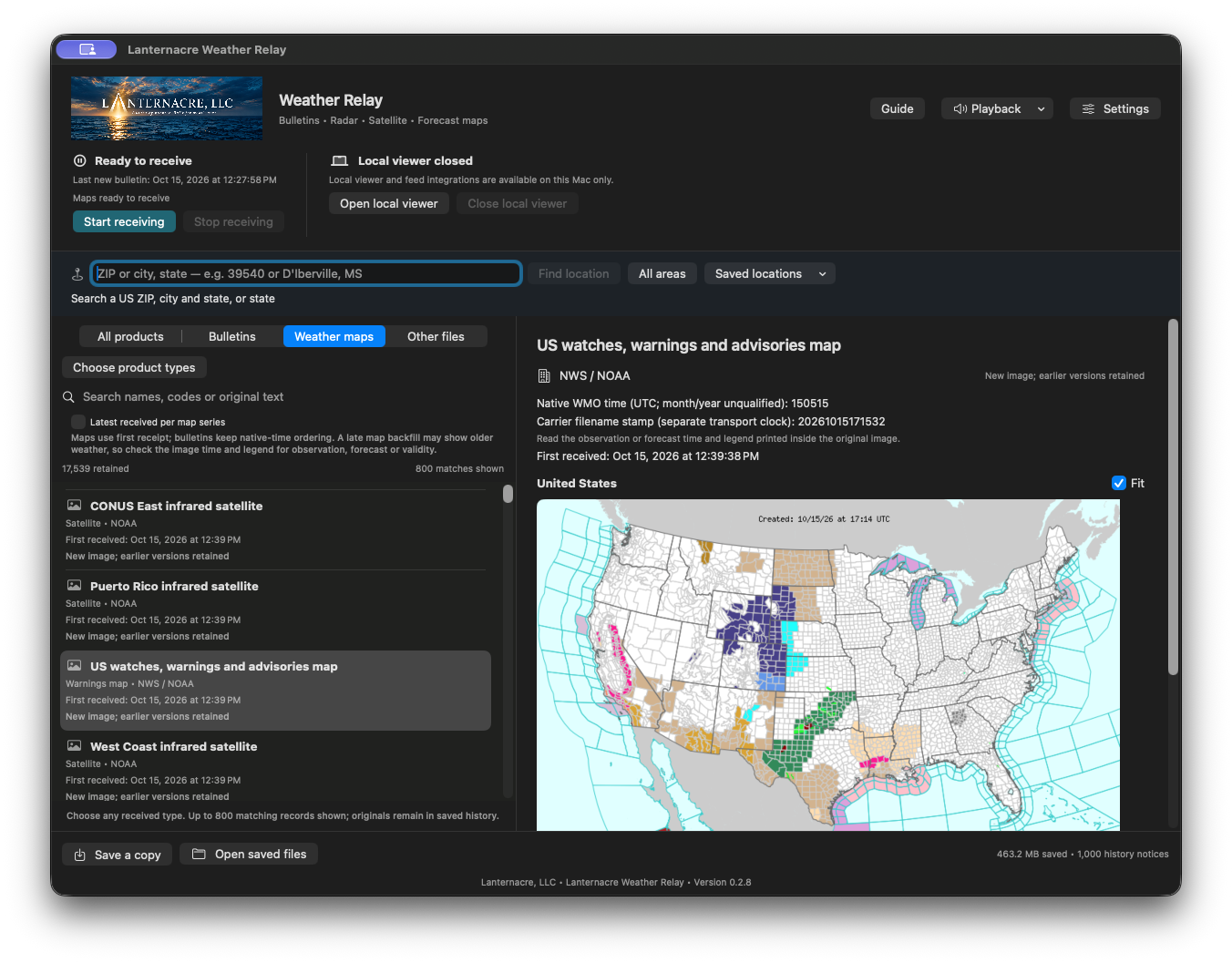Screen dimensions: 1232x963
Task: Click the product list scrollbar thumb
Action: pos(508,494)
